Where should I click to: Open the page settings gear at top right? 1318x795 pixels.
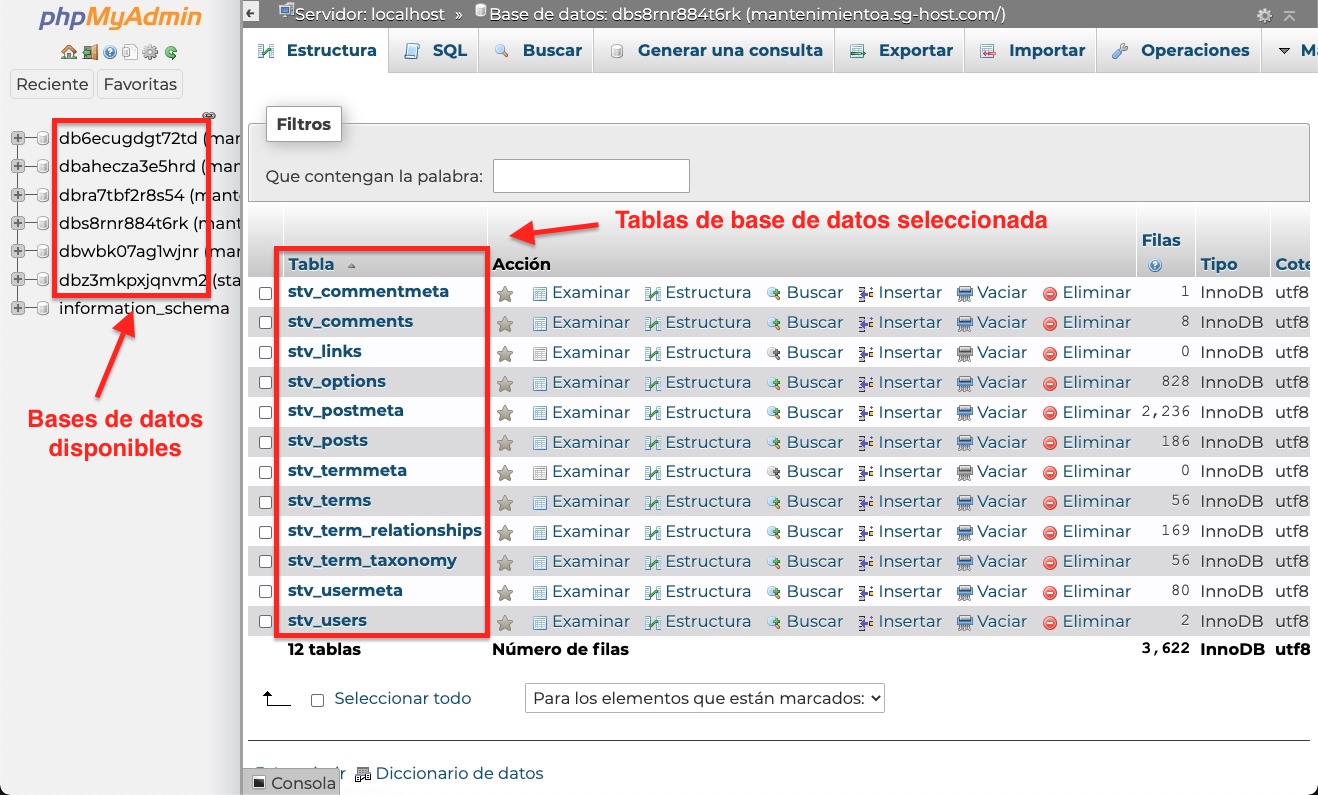(1264, 15)
